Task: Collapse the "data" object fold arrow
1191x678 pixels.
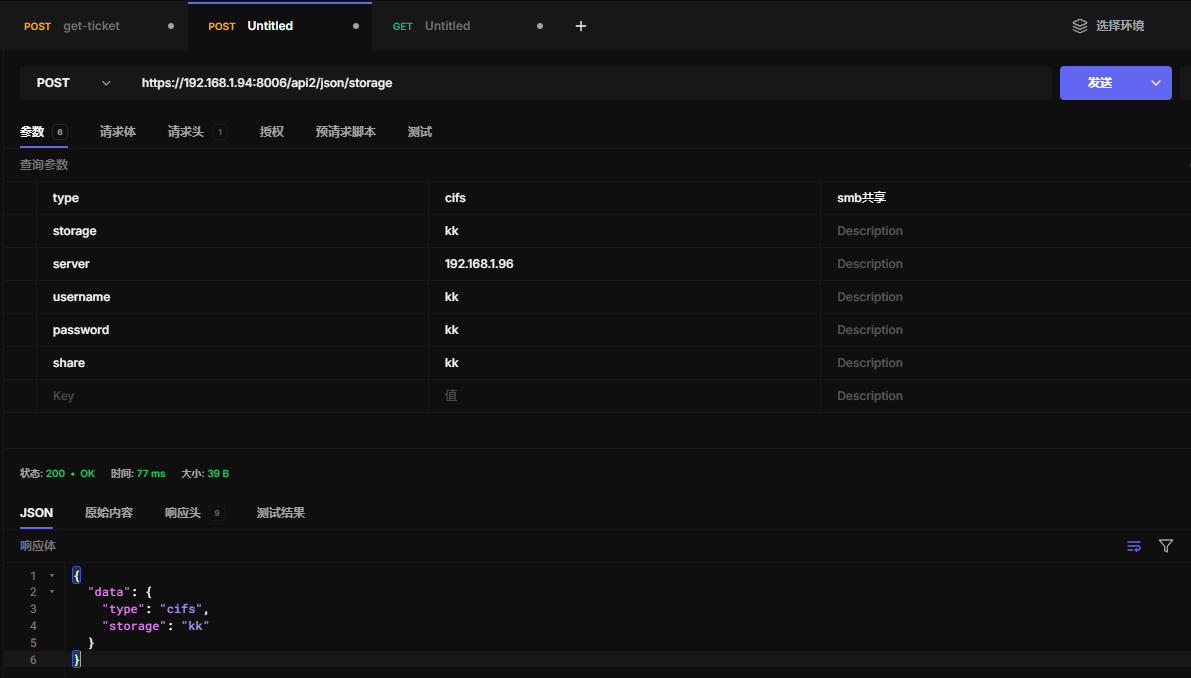Action: click(52, 592)
